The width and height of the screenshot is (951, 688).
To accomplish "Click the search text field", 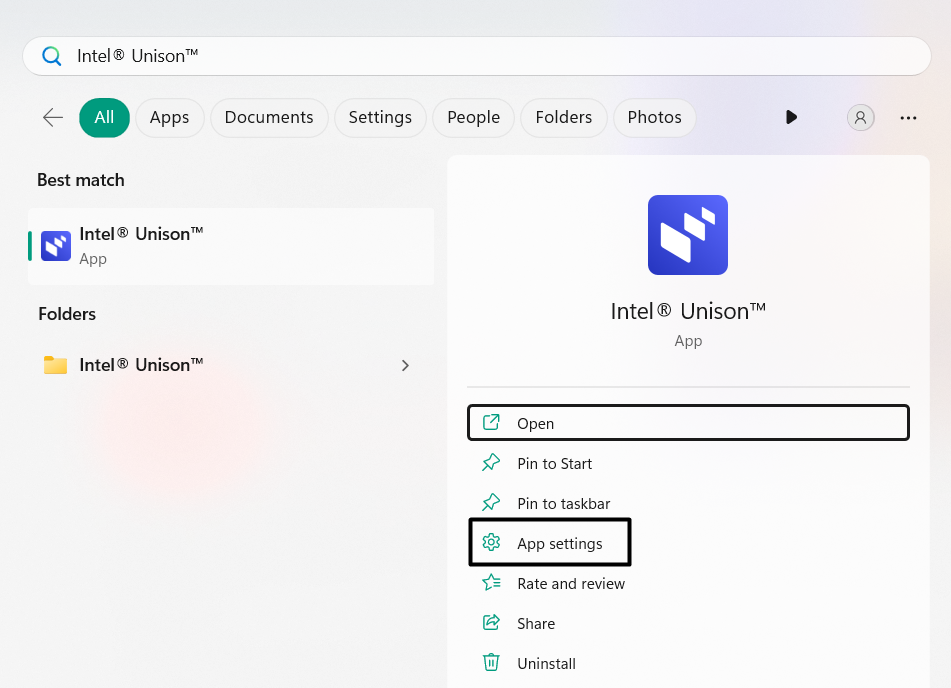I will click(x=500, y=56).
